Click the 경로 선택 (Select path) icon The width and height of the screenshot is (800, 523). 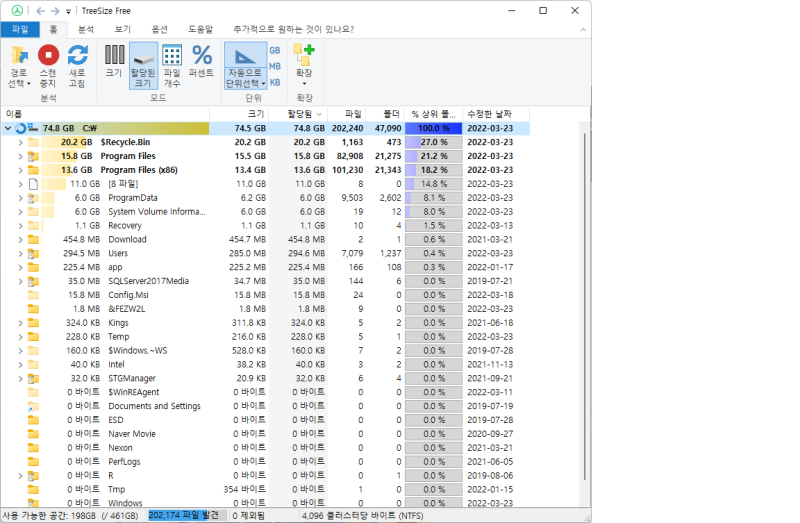click(x=19, y=58)
